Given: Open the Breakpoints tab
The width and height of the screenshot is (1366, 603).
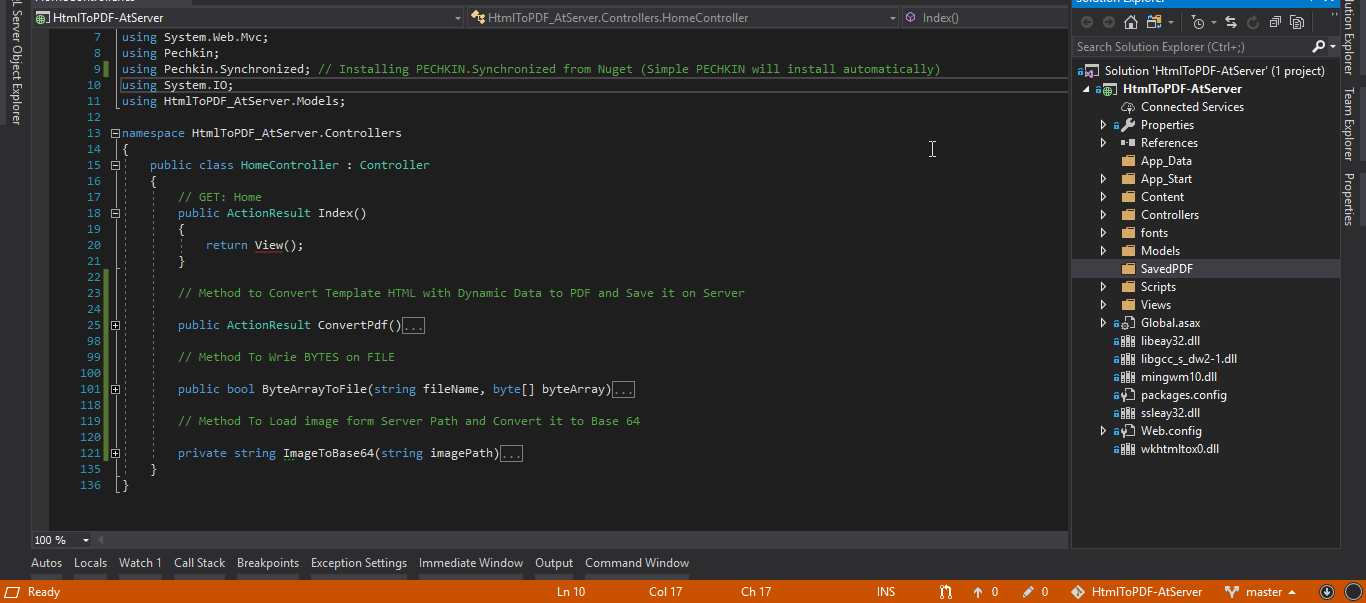Looking at the screenshot, I should 268,563.
